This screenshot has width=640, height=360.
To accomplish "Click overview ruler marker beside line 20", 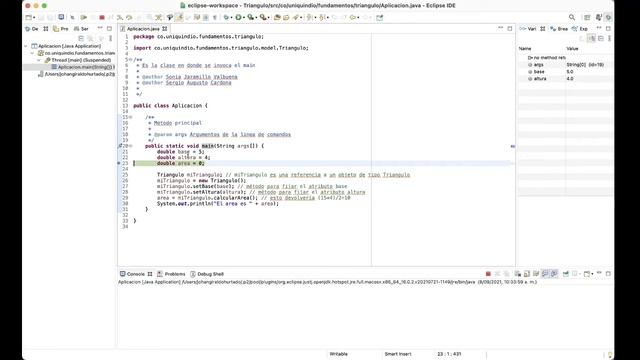I will point(513,146).
